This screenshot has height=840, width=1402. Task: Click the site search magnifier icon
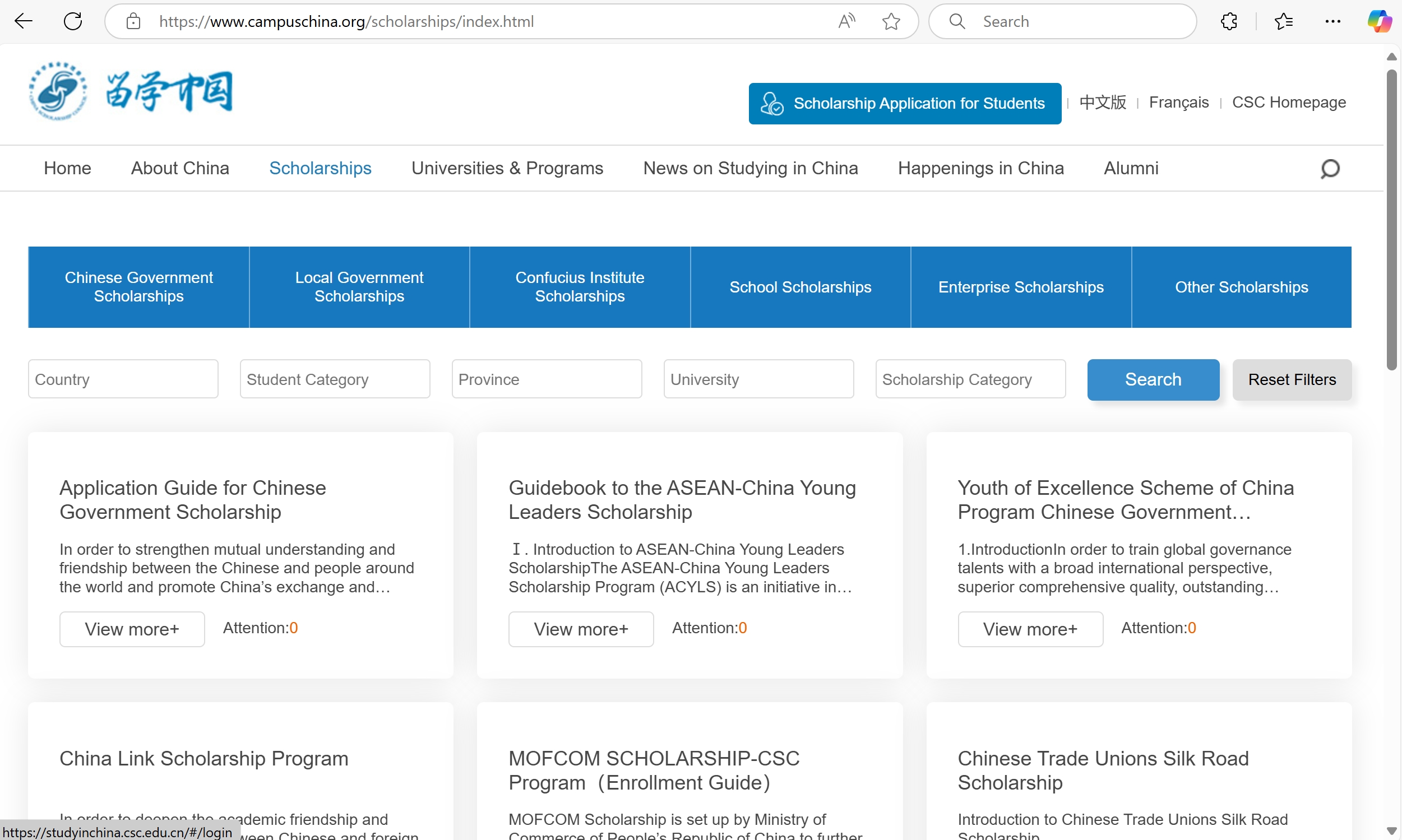click(1330, 169)
